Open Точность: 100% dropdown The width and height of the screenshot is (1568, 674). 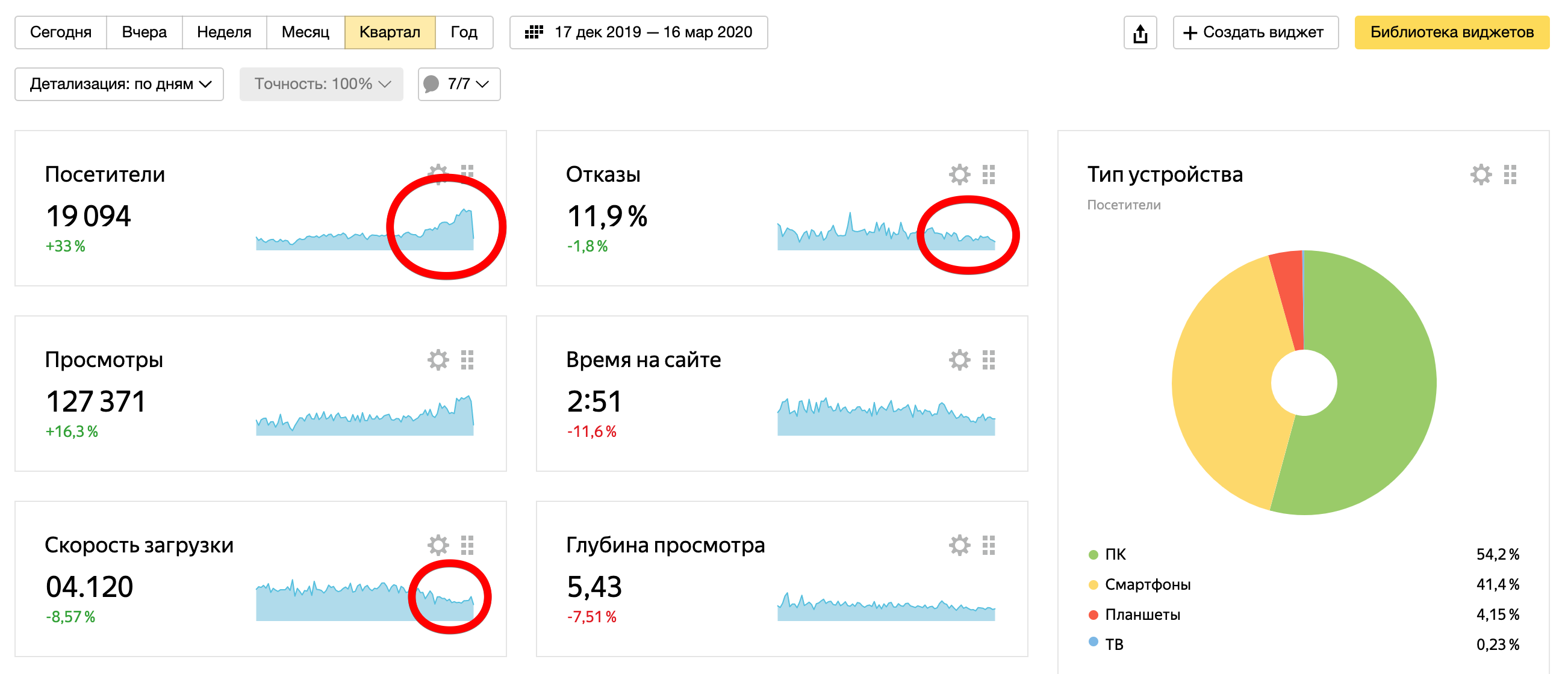pos(321,84)
